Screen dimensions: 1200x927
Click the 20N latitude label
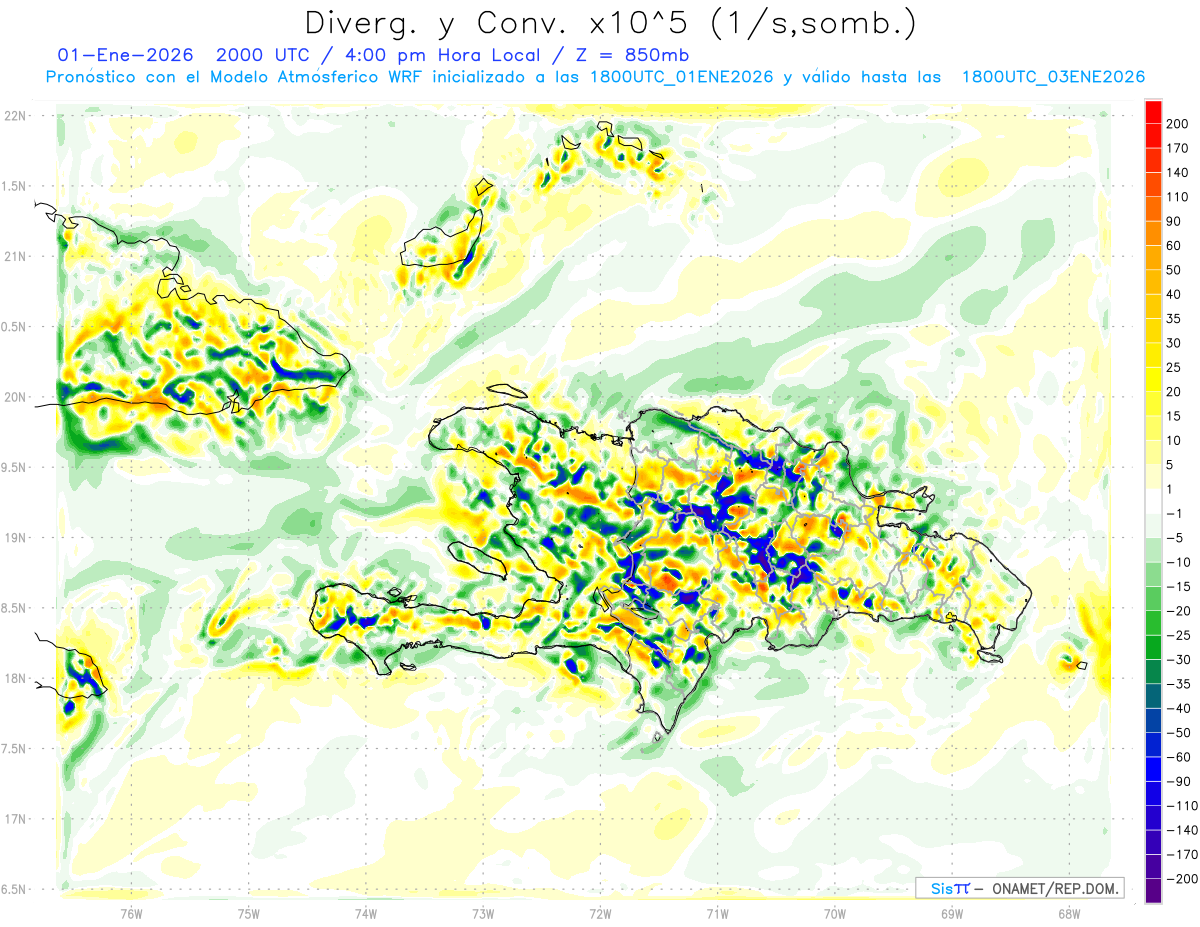(x=15, y=397)
